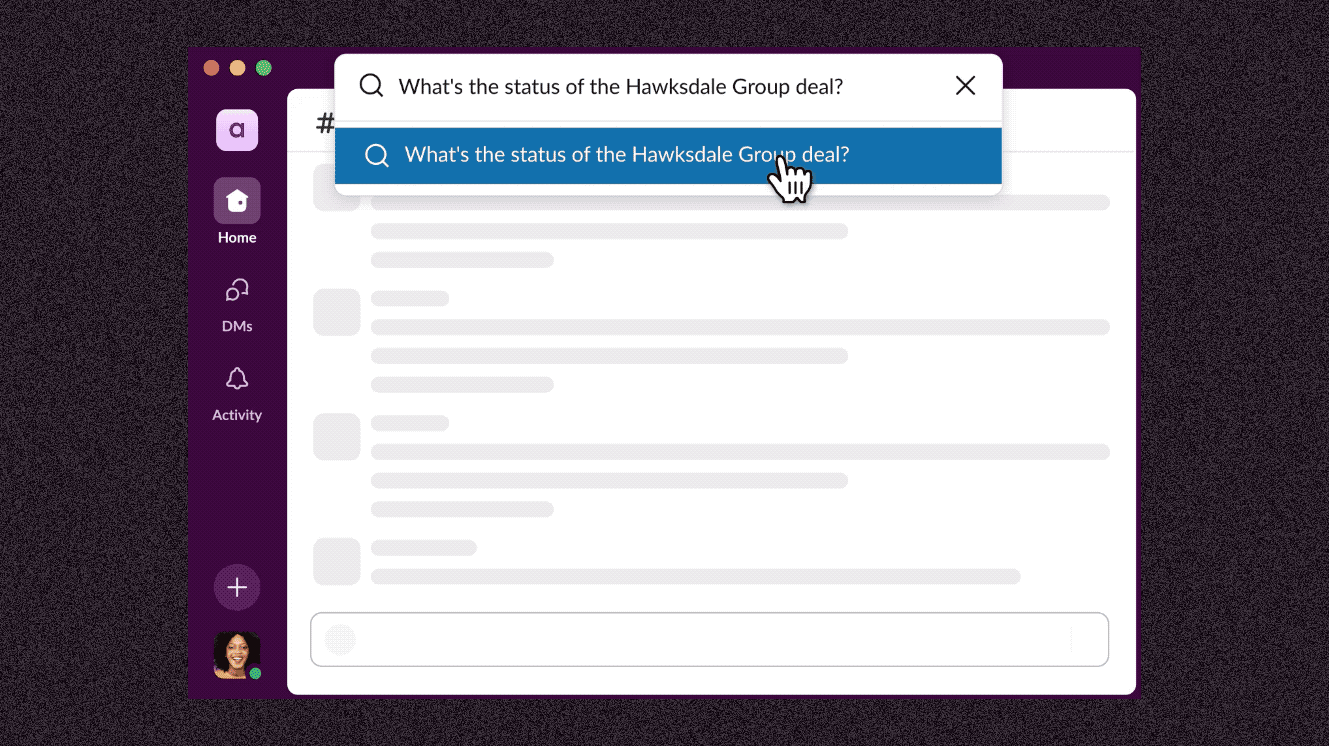Open the Home view in the sidebar
This screenshot has height=746, width=1329.
click(x=236, y=200)
